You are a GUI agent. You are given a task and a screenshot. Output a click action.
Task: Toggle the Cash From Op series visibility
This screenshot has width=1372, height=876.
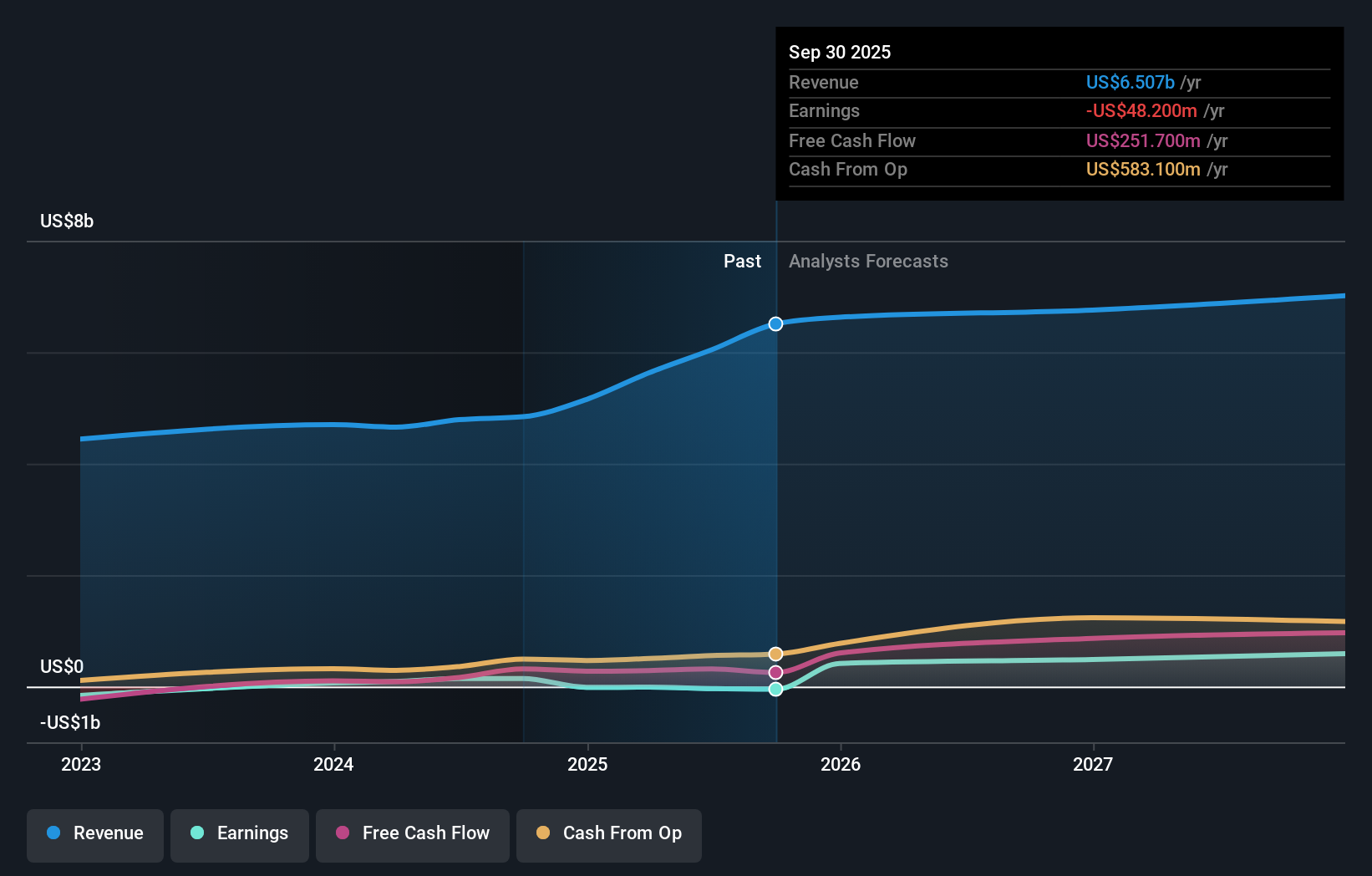point(609,833)
